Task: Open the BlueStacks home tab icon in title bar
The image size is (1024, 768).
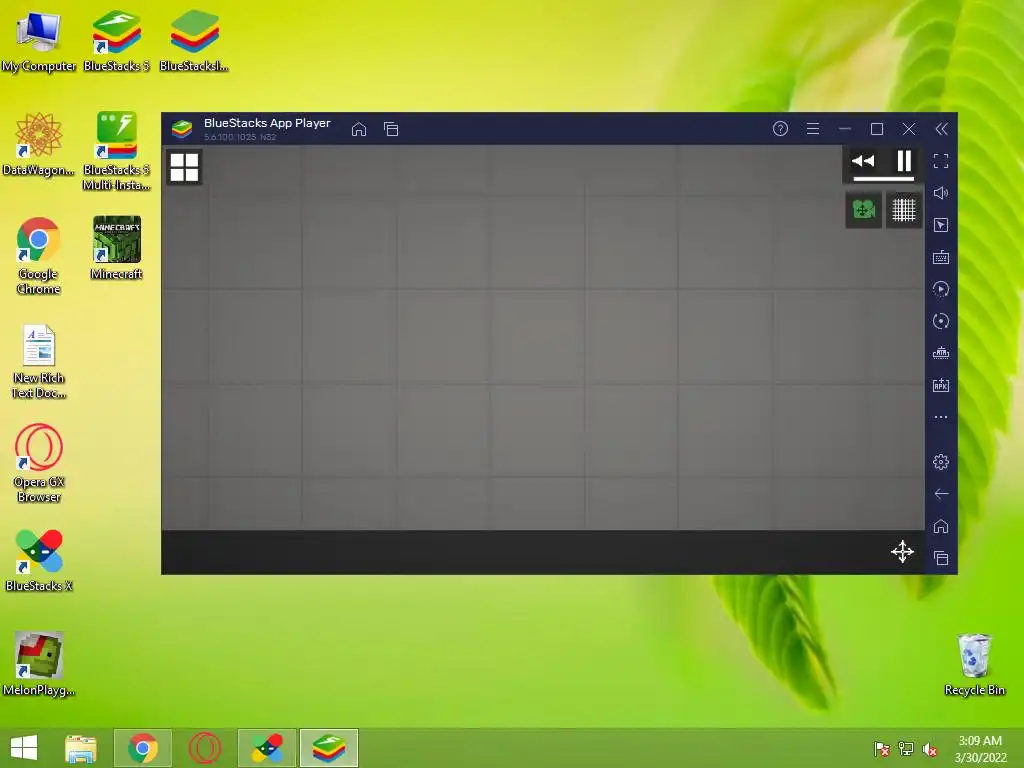Action: (359, 129)
